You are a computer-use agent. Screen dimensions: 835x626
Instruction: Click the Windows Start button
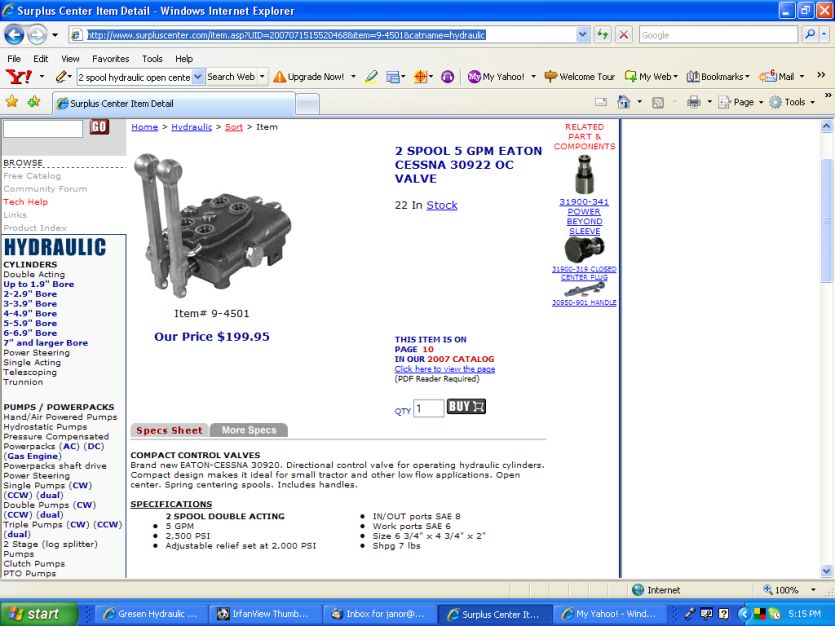tap(32, 614)
